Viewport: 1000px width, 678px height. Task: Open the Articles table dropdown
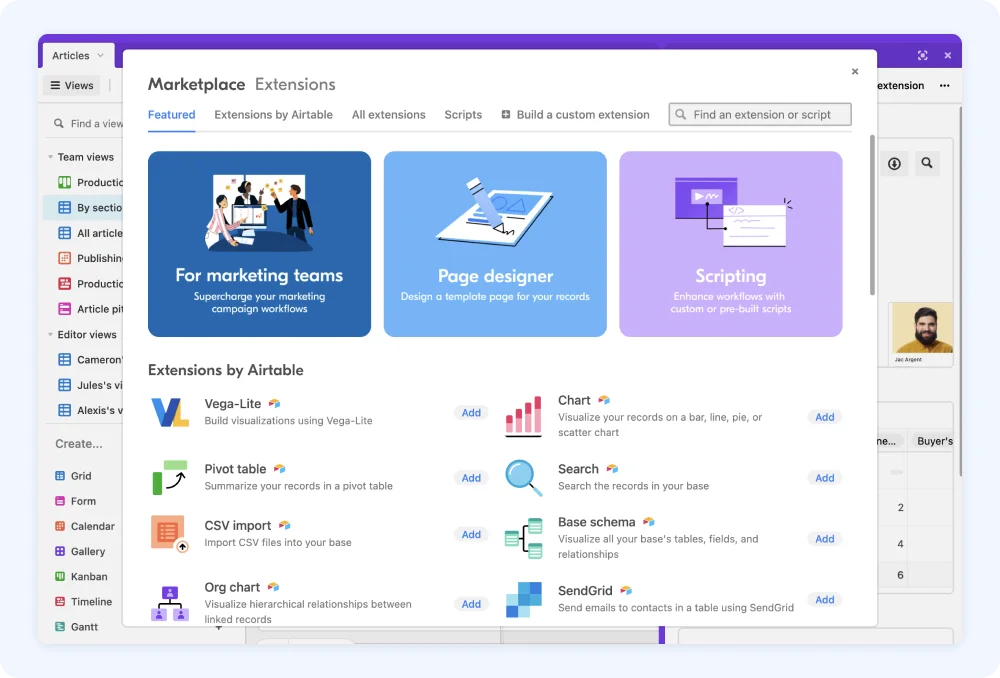100,55
